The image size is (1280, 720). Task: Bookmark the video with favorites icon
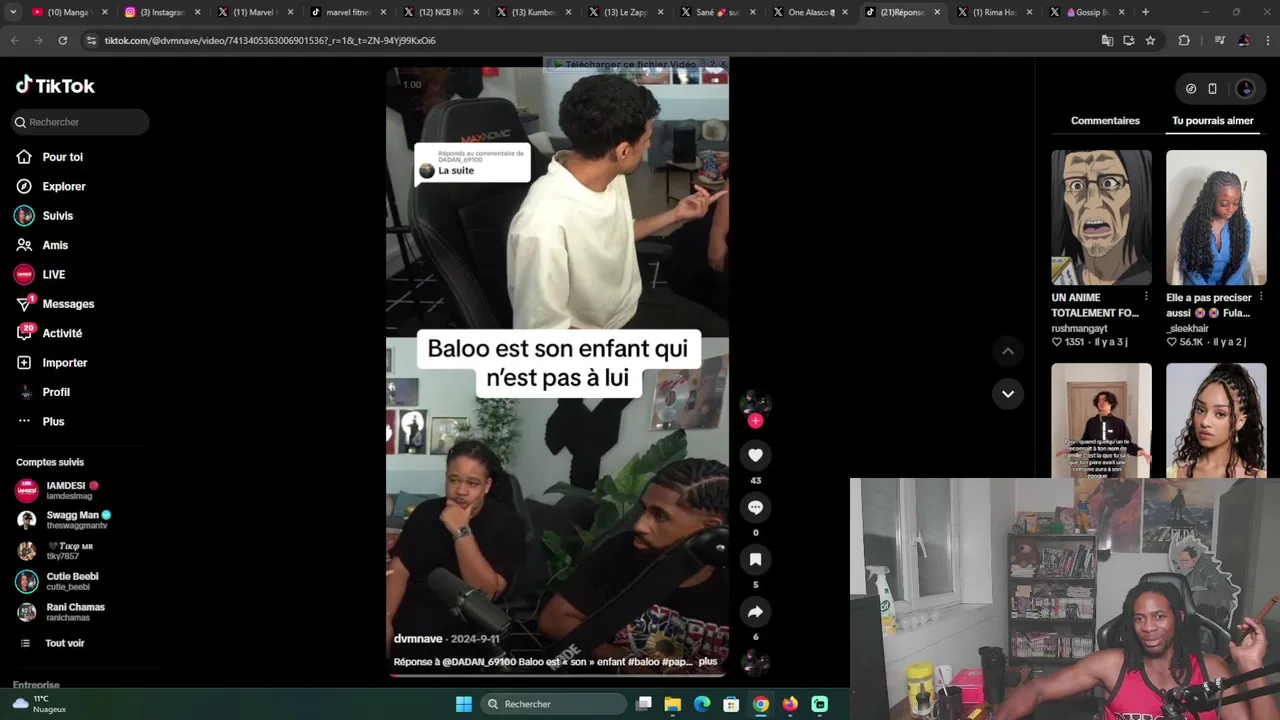tap(755, 559)
